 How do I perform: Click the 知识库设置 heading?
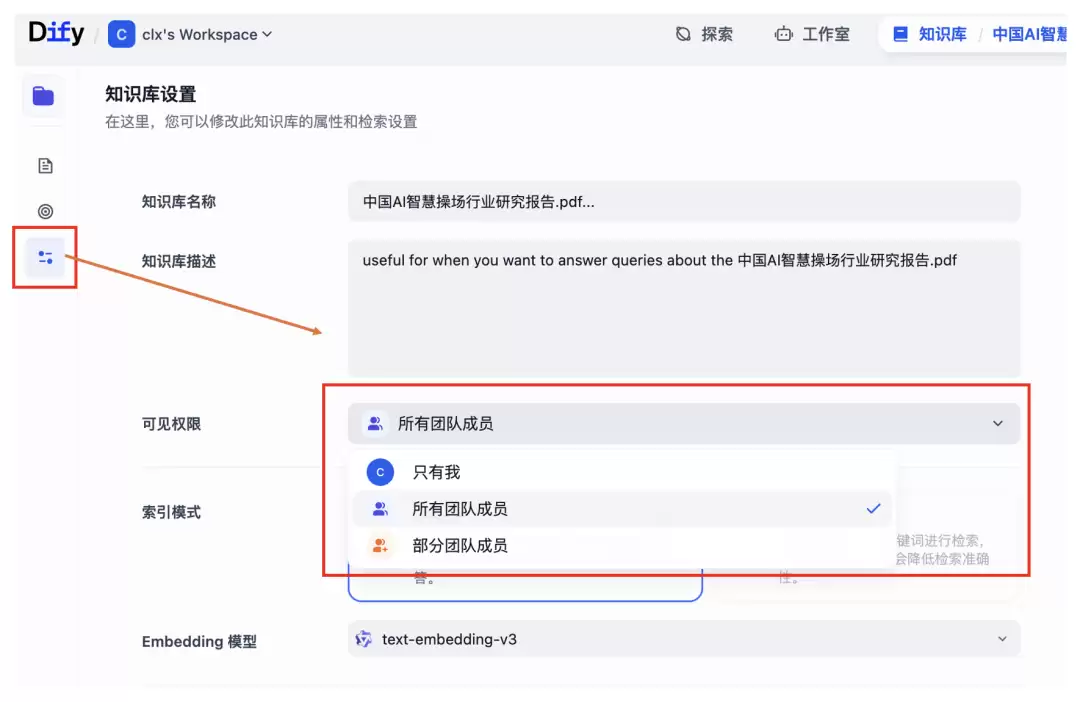151,94
